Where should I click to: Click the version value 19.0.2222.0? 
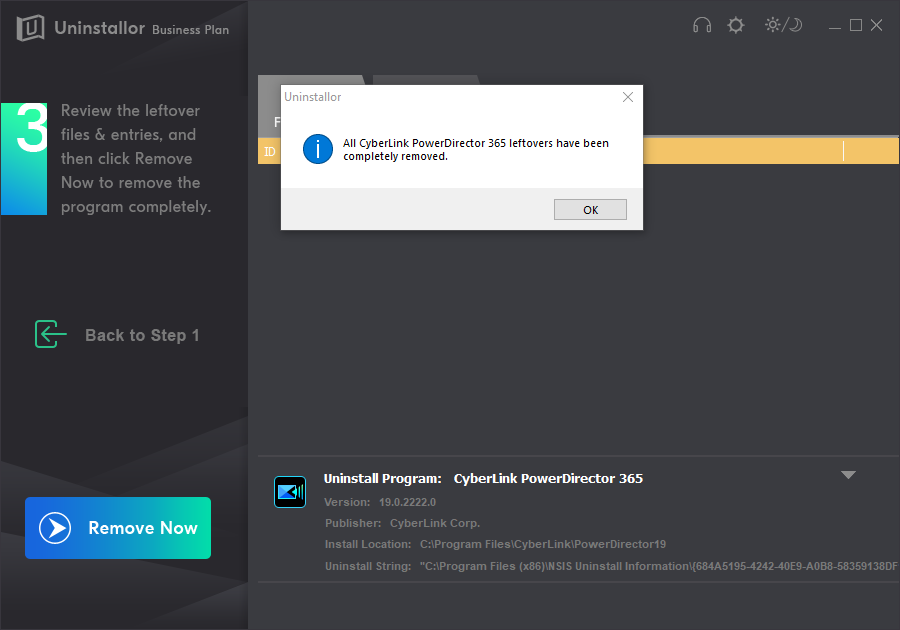coord(408,502)
